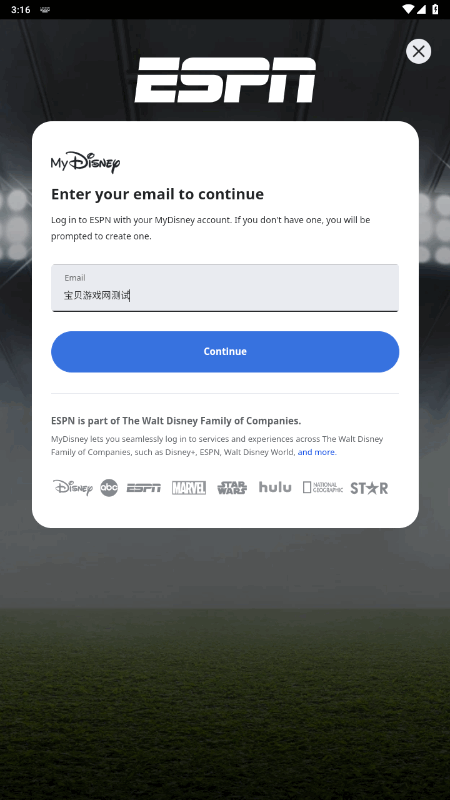The height and width of the screenshot is (800, 450).
Task: Click the Marvel logo
Action: click(x=189, y=488)
